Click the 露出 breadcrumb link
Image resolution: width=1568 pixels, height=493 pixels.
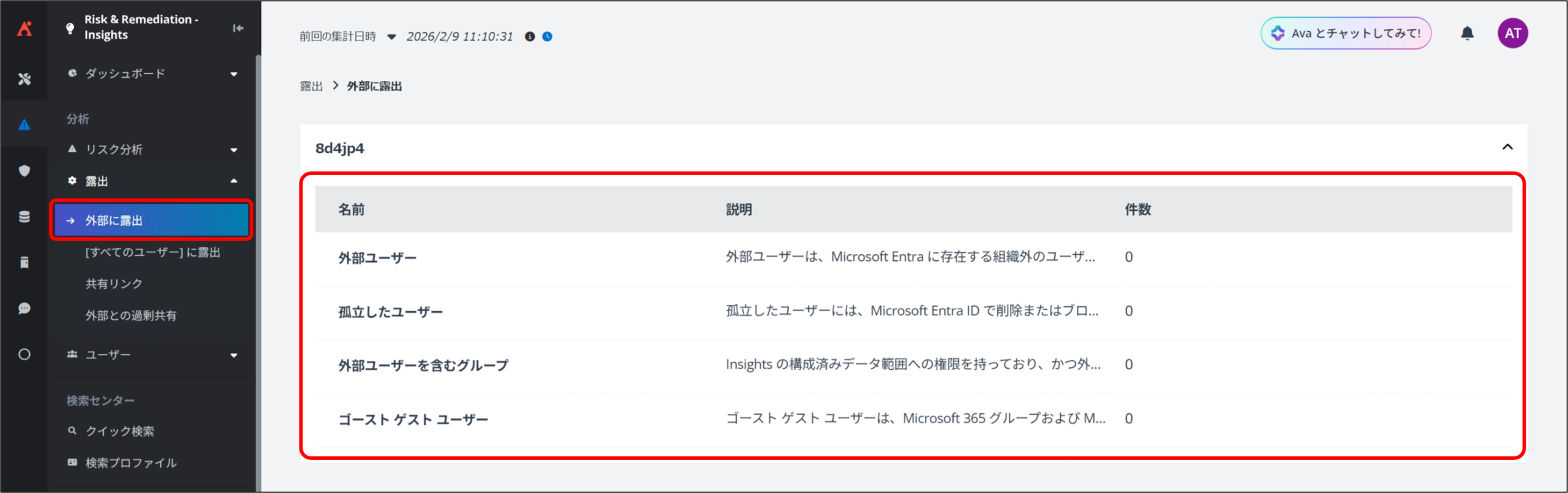[x=311, y=86]
